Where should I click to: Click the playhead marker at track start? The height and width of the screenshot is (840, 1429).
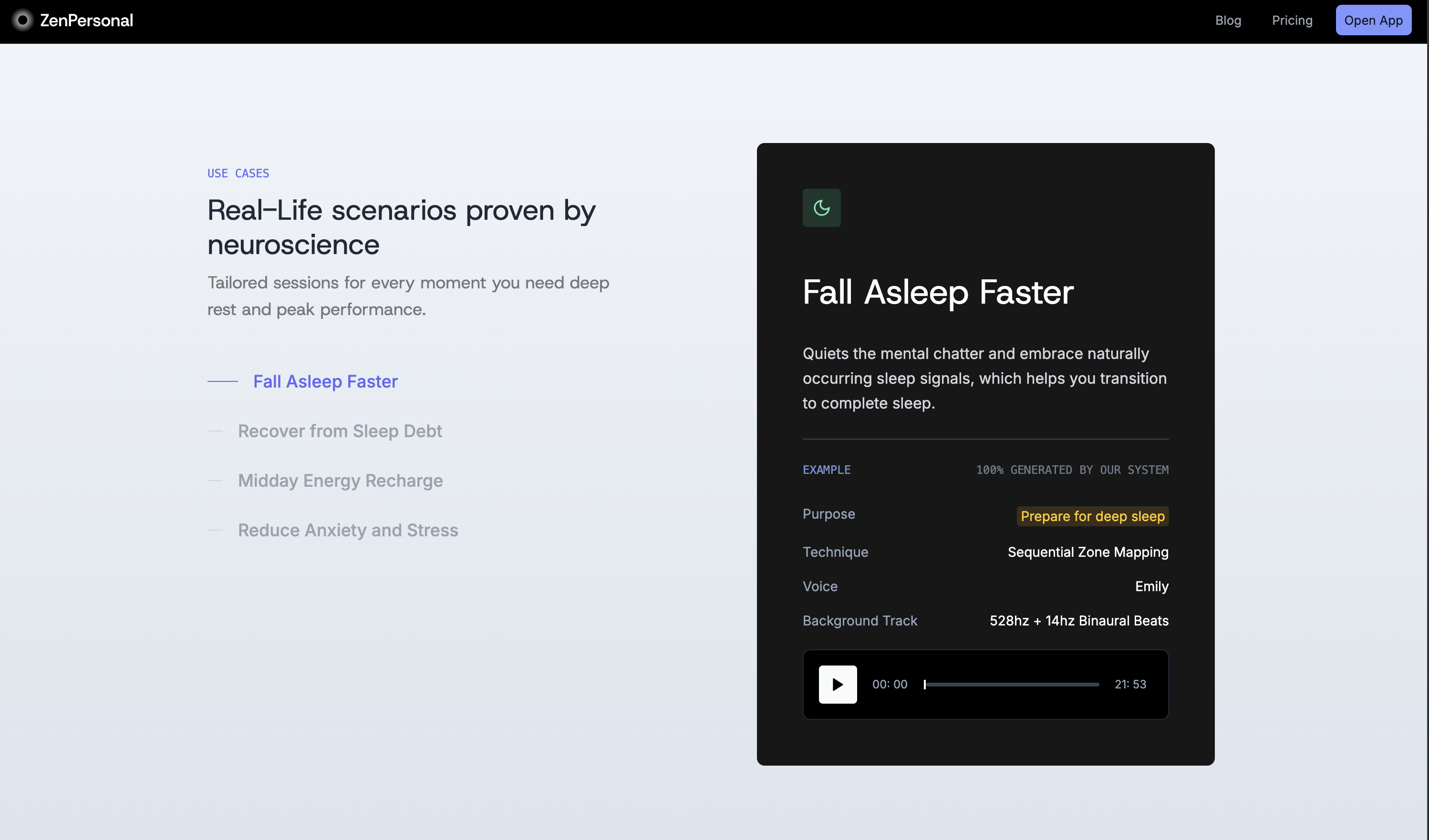925,684
